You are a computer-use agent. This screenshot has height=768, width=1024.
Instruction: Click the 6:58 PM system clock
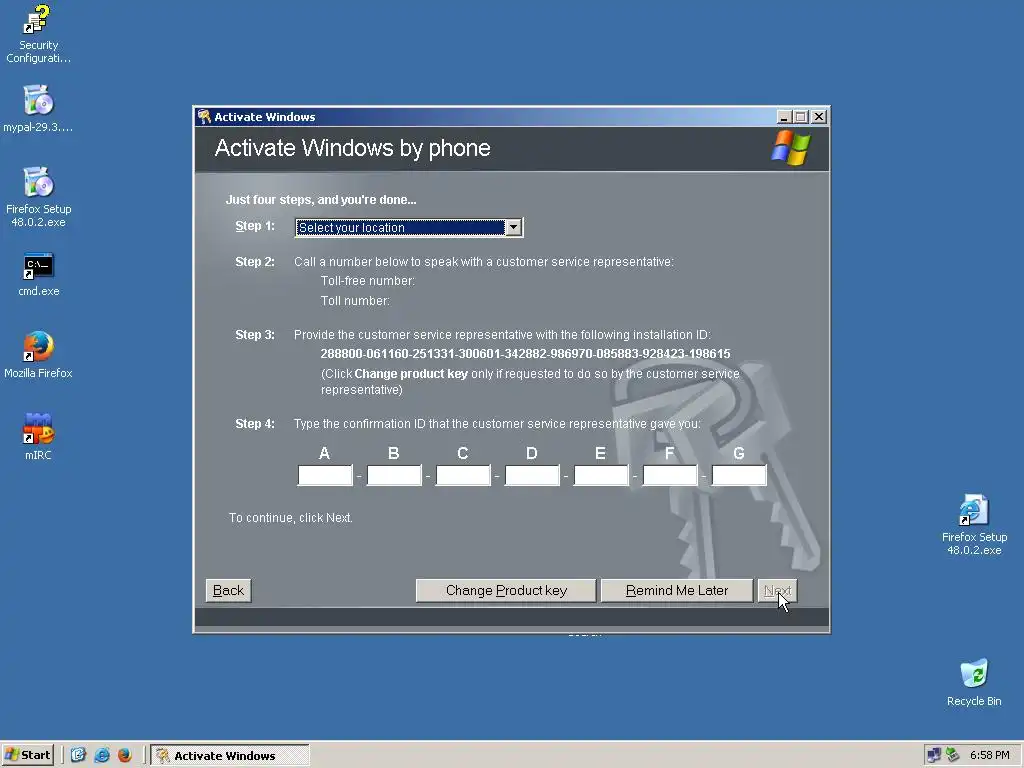[x=989, y=755]
